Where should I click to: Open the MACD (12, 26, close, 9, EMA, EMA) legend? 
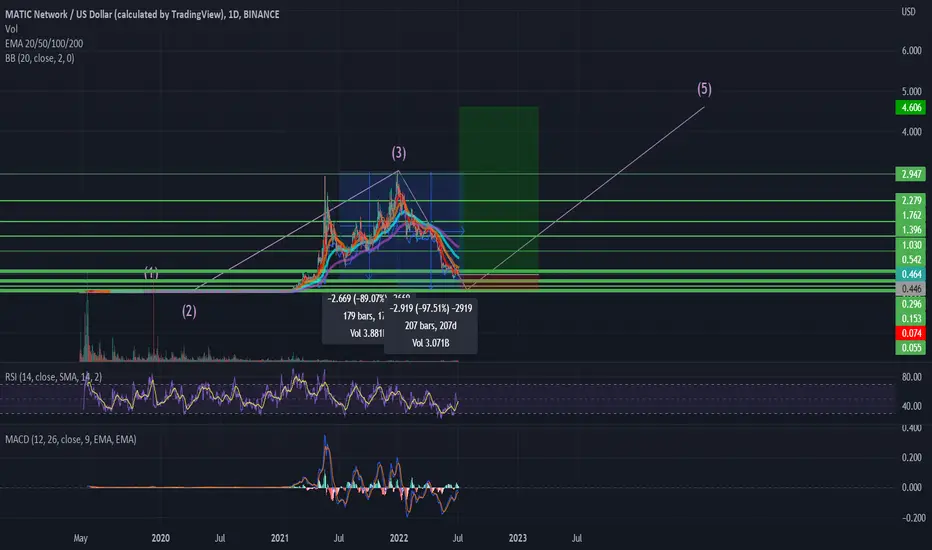pos(71,439)
